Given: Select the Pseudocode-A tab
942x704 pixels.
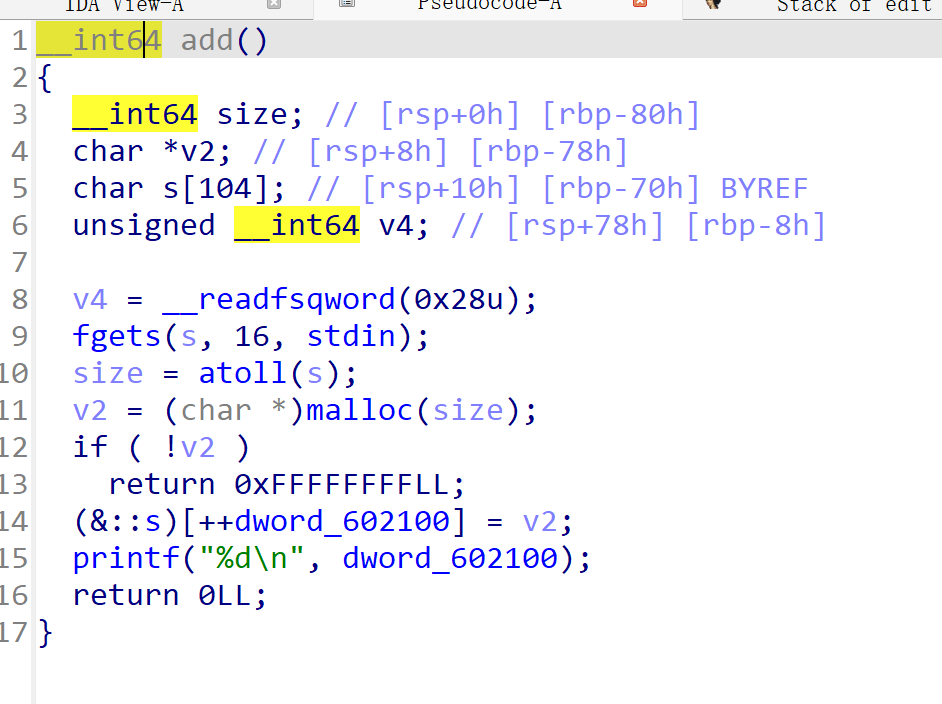Looking at the screenshot, I should (489, 6).
